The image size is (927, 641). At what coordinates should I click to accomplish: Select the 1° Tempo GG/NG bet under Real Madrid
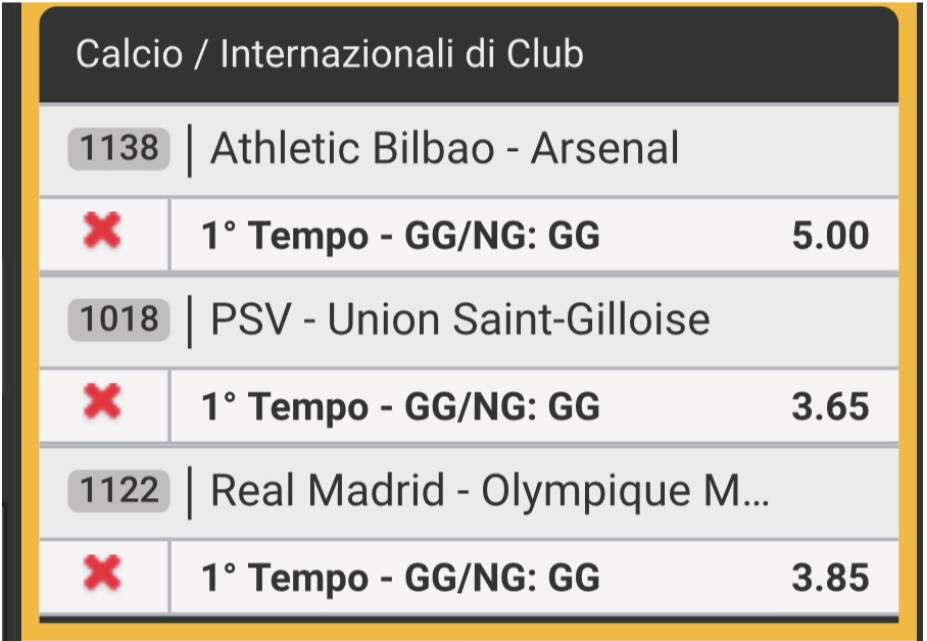400,578
